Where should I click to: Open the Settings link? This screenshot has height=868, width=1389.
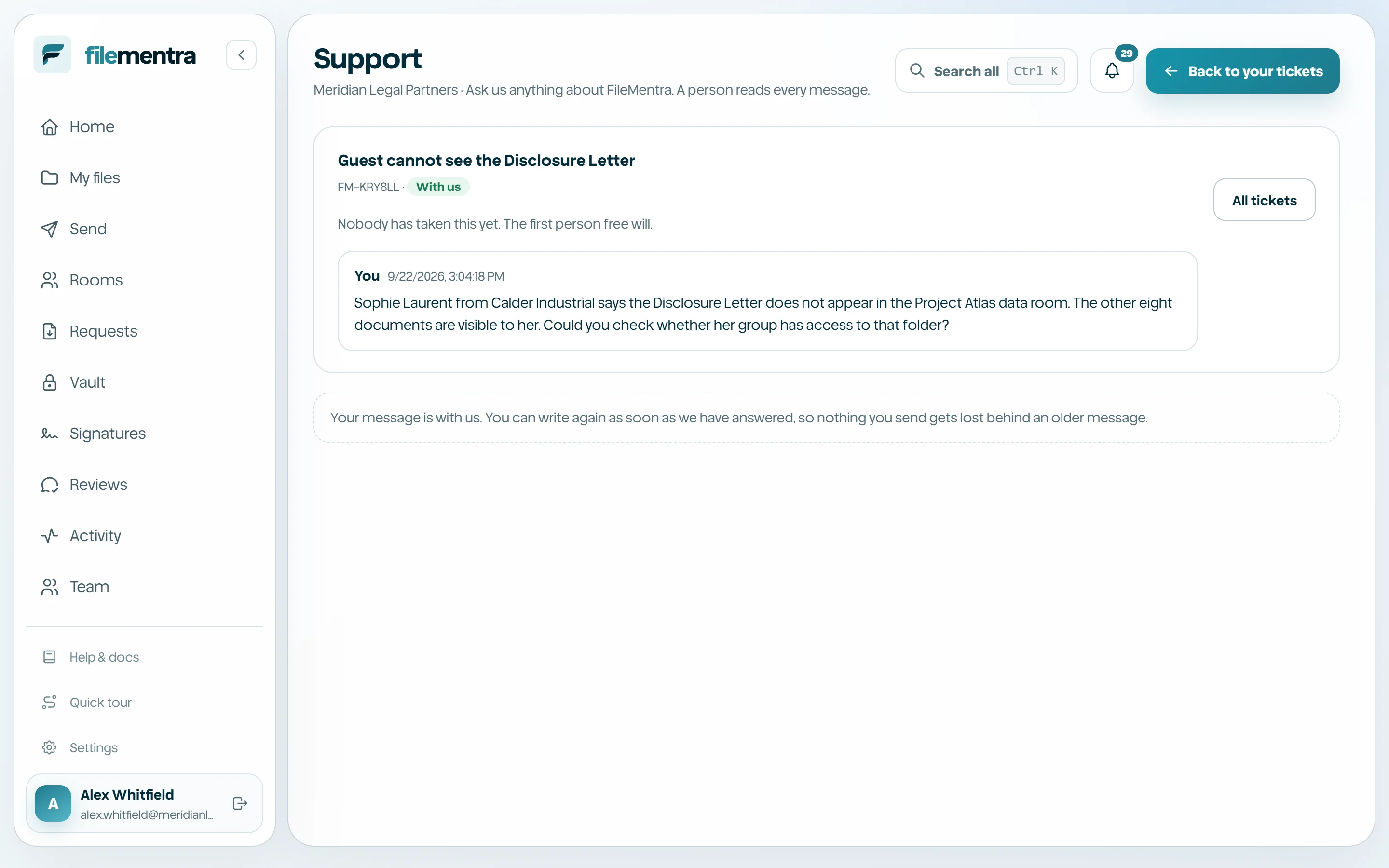tap(144, 747)
